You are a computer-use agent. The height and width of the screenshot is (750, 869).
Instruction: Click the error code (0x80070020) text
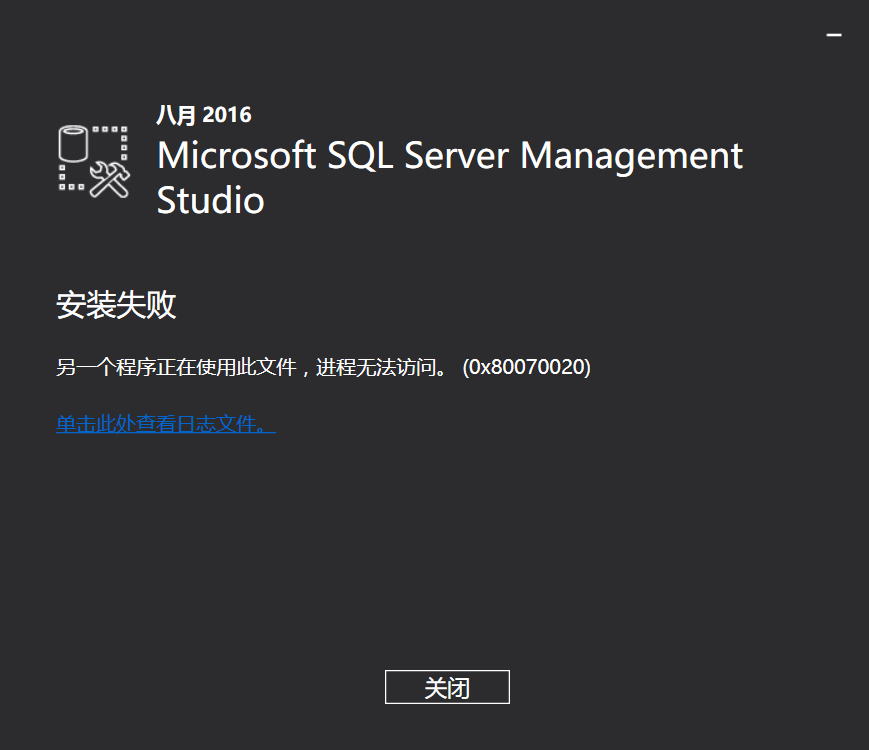tap(526, 367)
